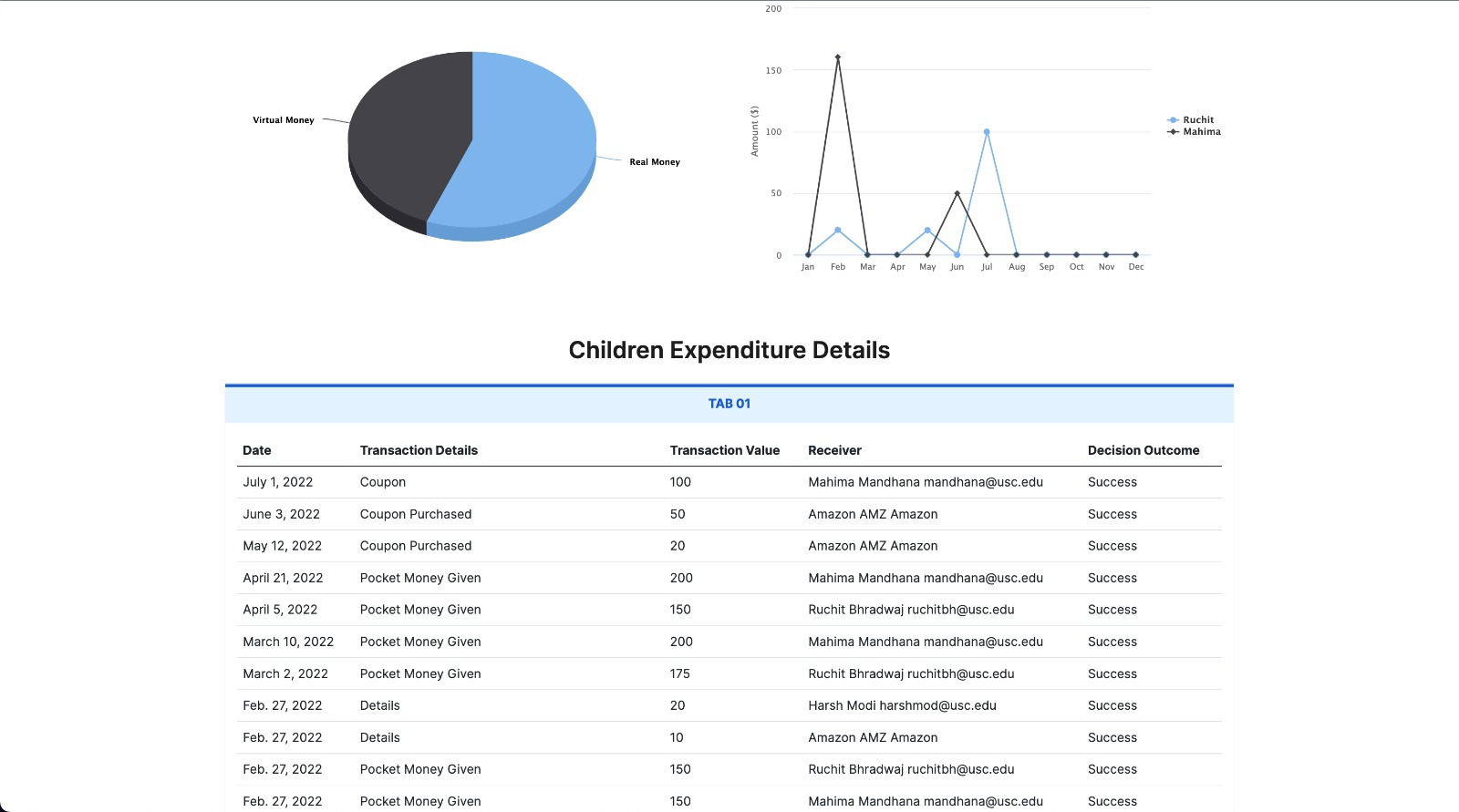Click the Virtual Money pie label

click(284, 120)
